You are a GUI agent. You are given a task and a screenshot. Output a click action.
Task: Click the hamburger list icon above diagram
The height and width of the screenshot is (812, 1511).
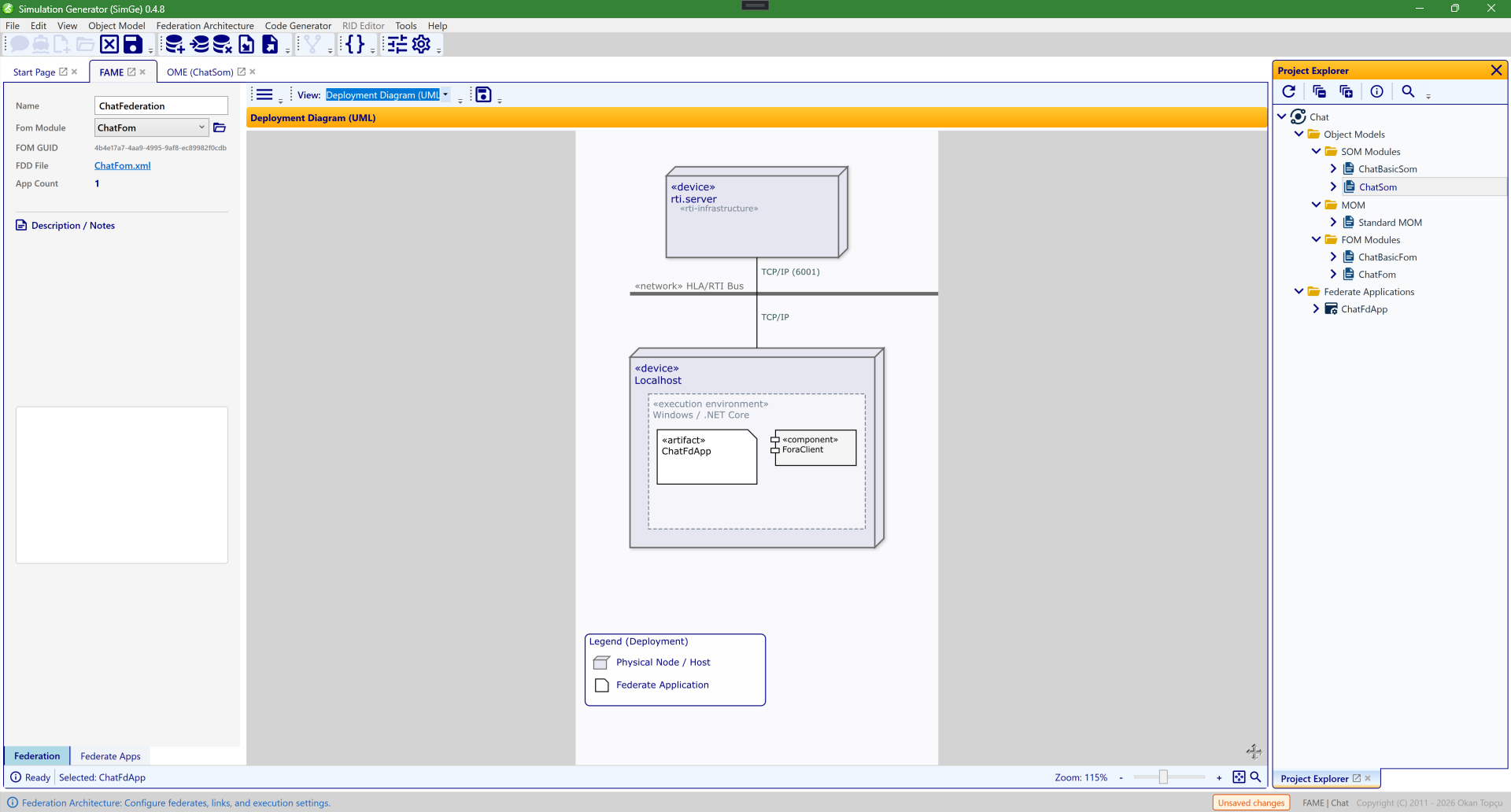pos(265,94)
